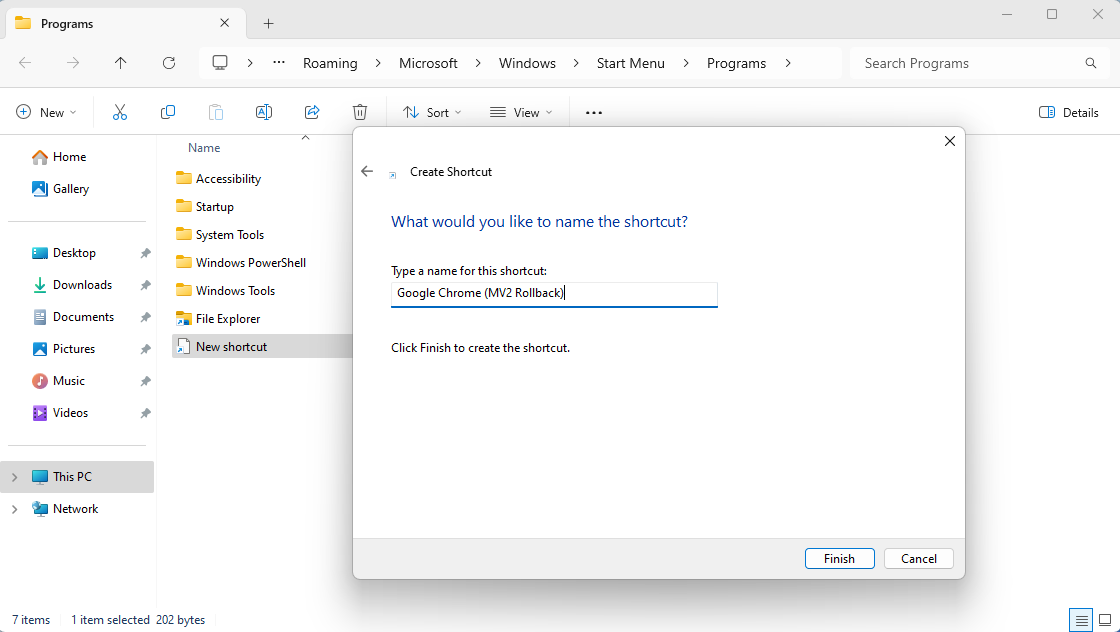Viewport: 1120px width, 632px height.
Task: Click the up-one-level arrow icon
Action: click(x=120, y=63)
